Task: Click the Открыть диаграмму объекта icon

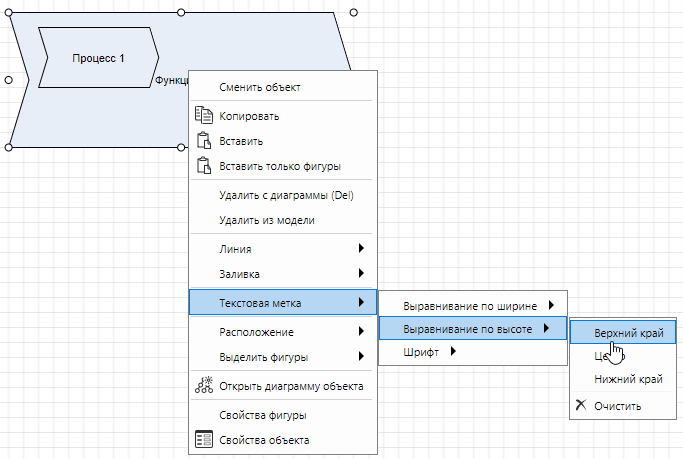Action: 203,385
